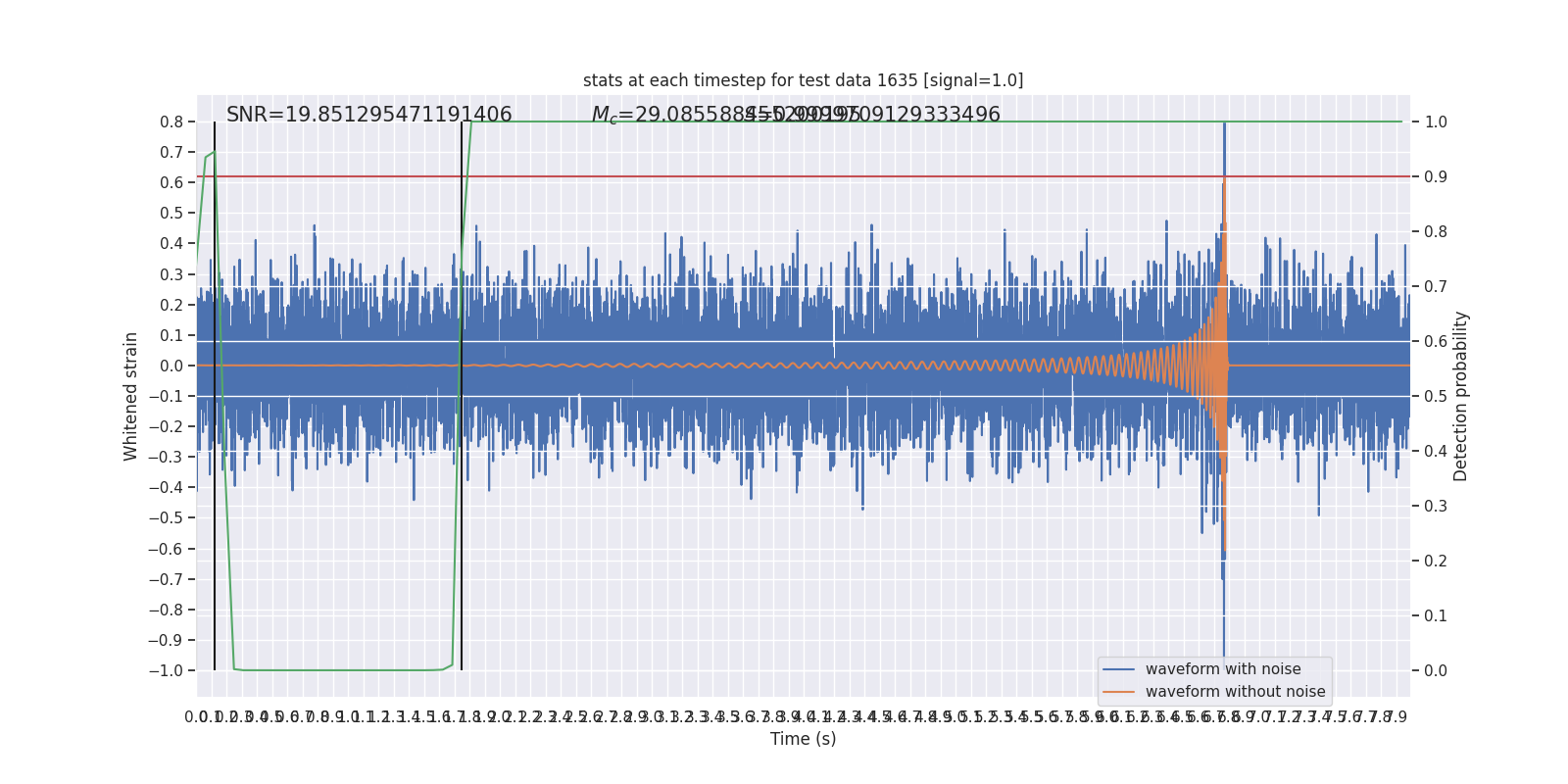Viewport: 1568px width, 784px height.
Task: Click the orange line swatch in legend
Action: [x=1118, y=692]
